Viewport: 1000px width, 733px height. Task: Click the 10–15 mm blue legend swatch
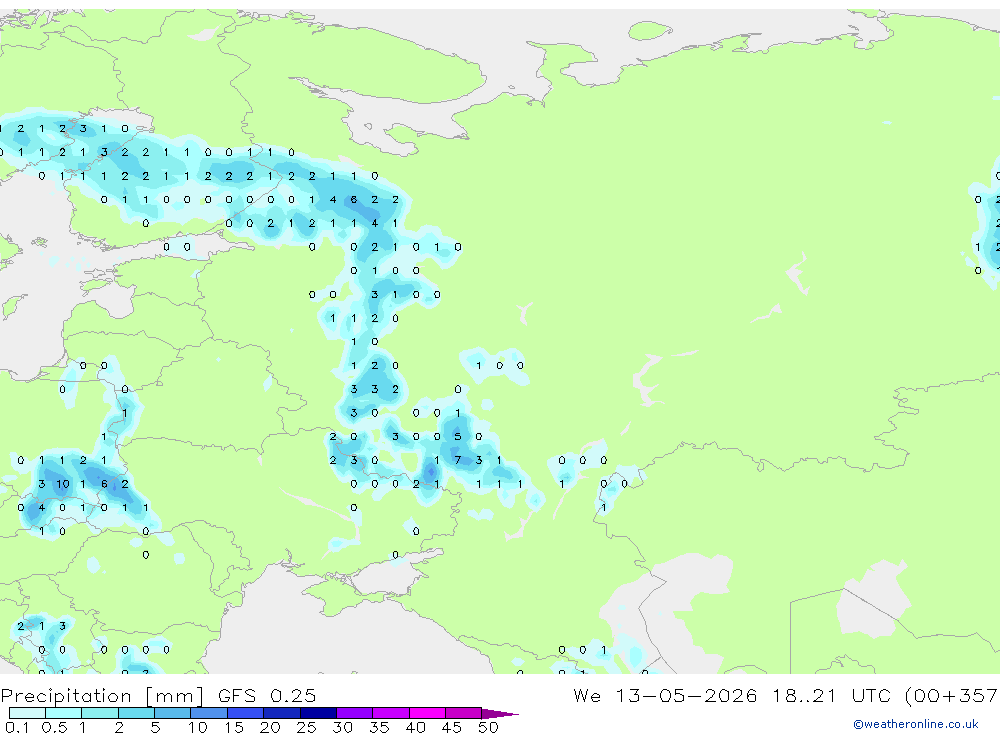(209, 713)
